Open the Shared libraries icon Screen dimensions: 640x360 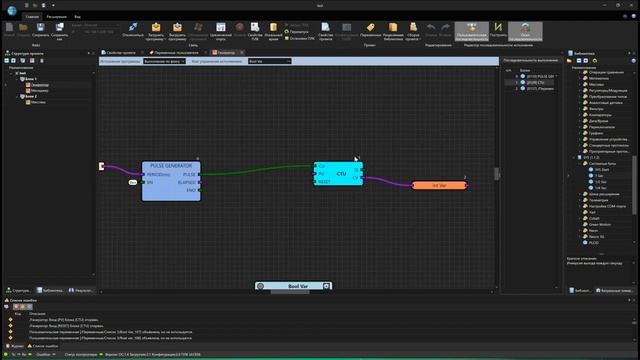(x=393, y=27)
